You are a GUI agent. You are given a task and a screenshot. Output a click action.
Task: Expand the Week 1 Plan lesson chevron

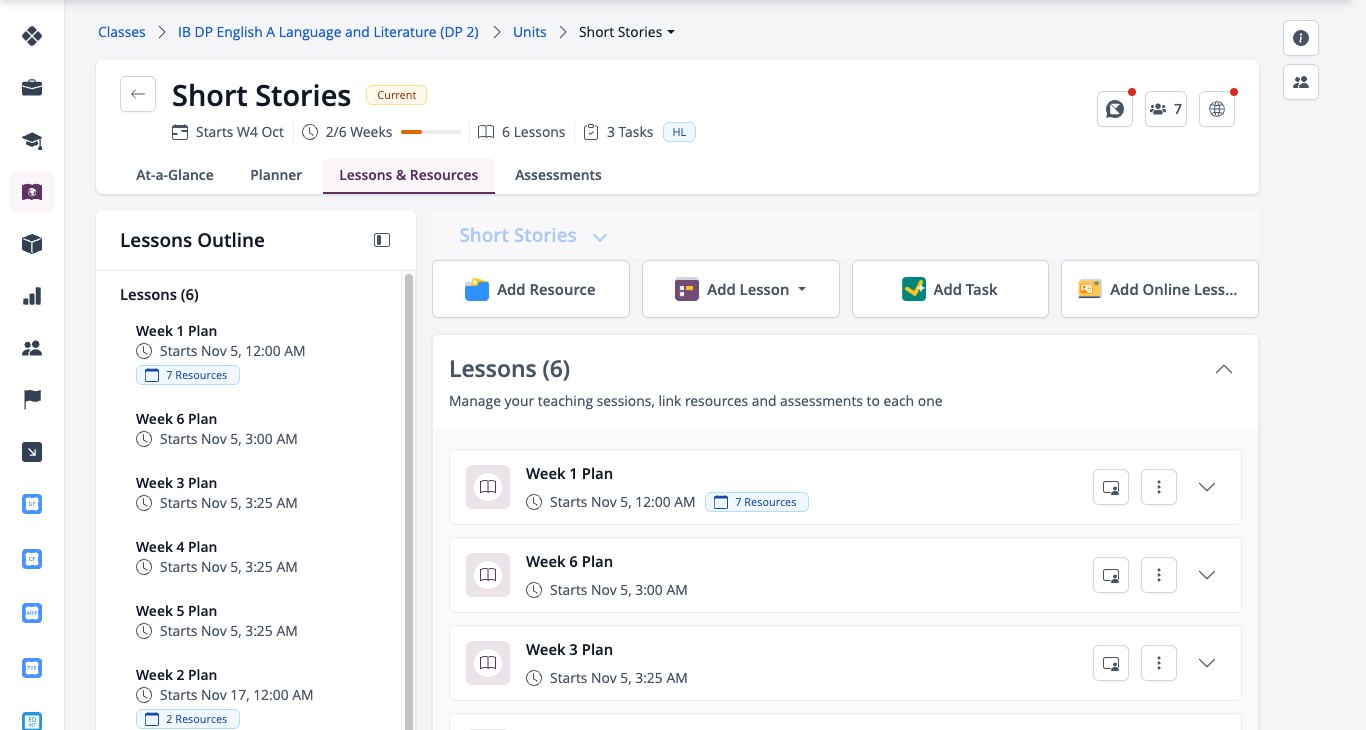tap(1207, 487)
